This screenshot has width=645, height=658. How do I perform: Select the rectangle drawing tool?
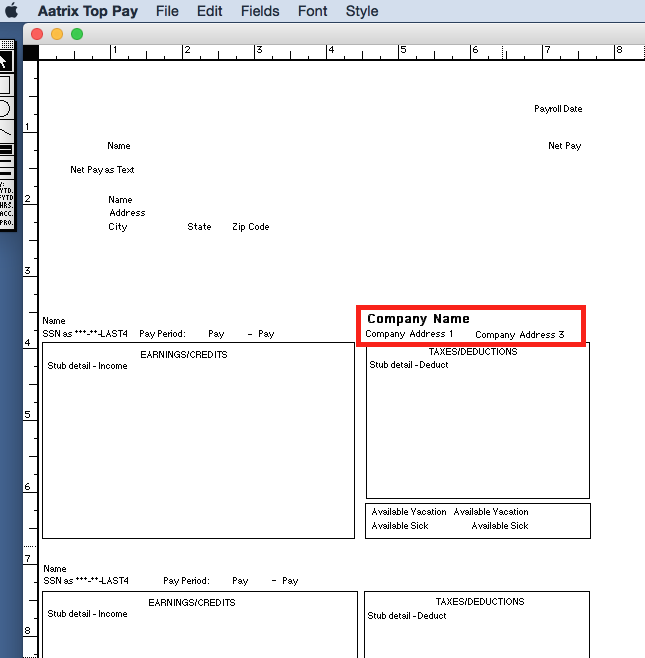[x=6, y=84]
